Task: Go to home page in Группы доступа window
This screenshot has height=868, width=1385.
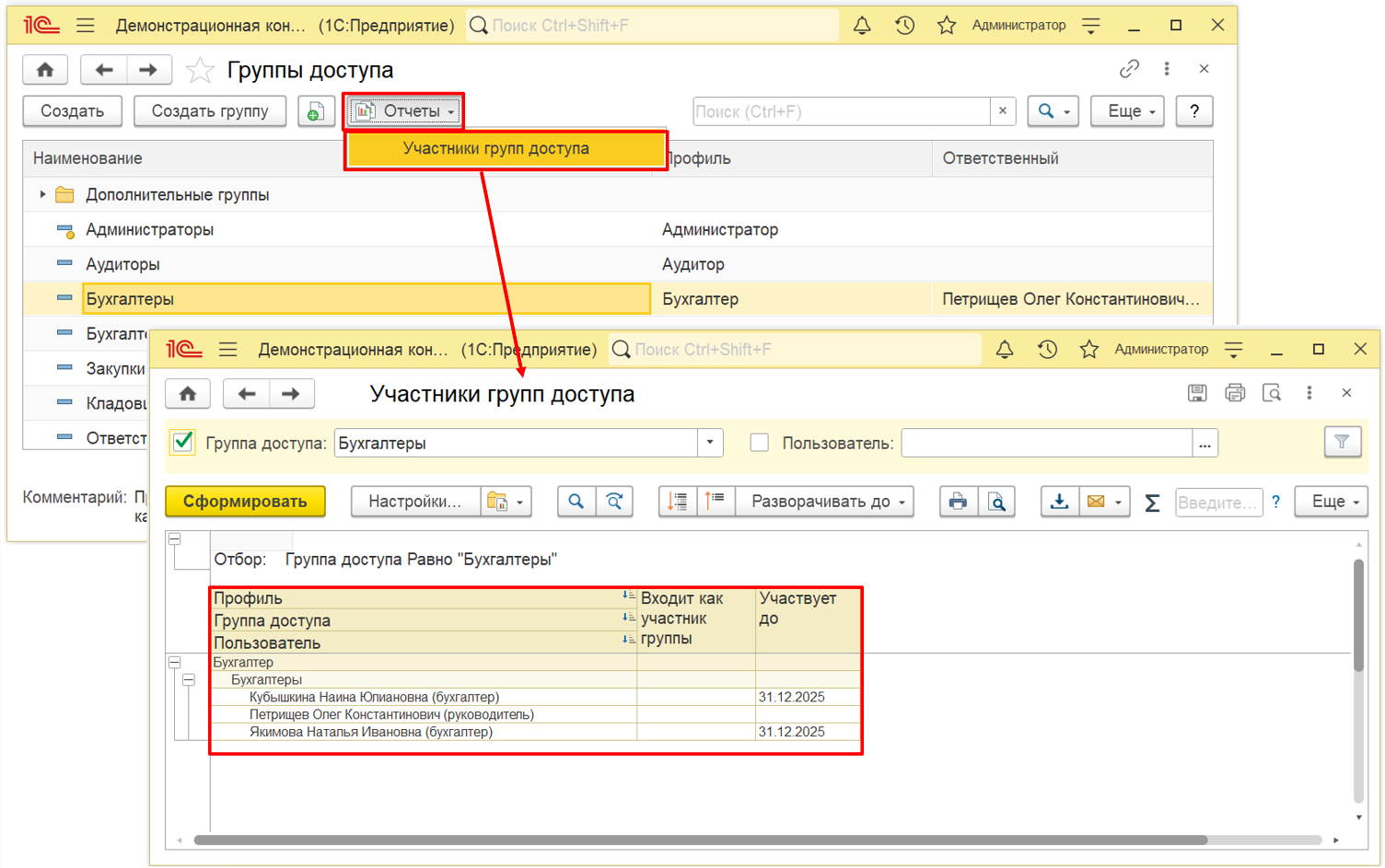Action: coord(45,69)
